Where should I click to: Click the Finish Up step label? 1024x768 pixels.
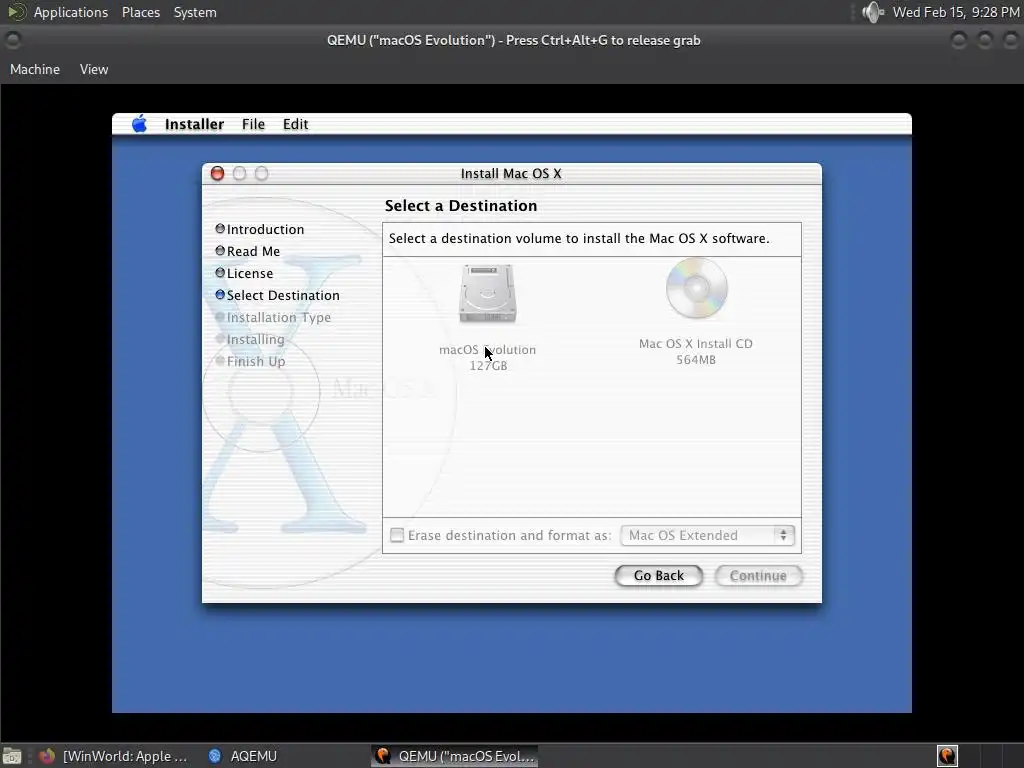pyautogui.click(x=256, y=361)
